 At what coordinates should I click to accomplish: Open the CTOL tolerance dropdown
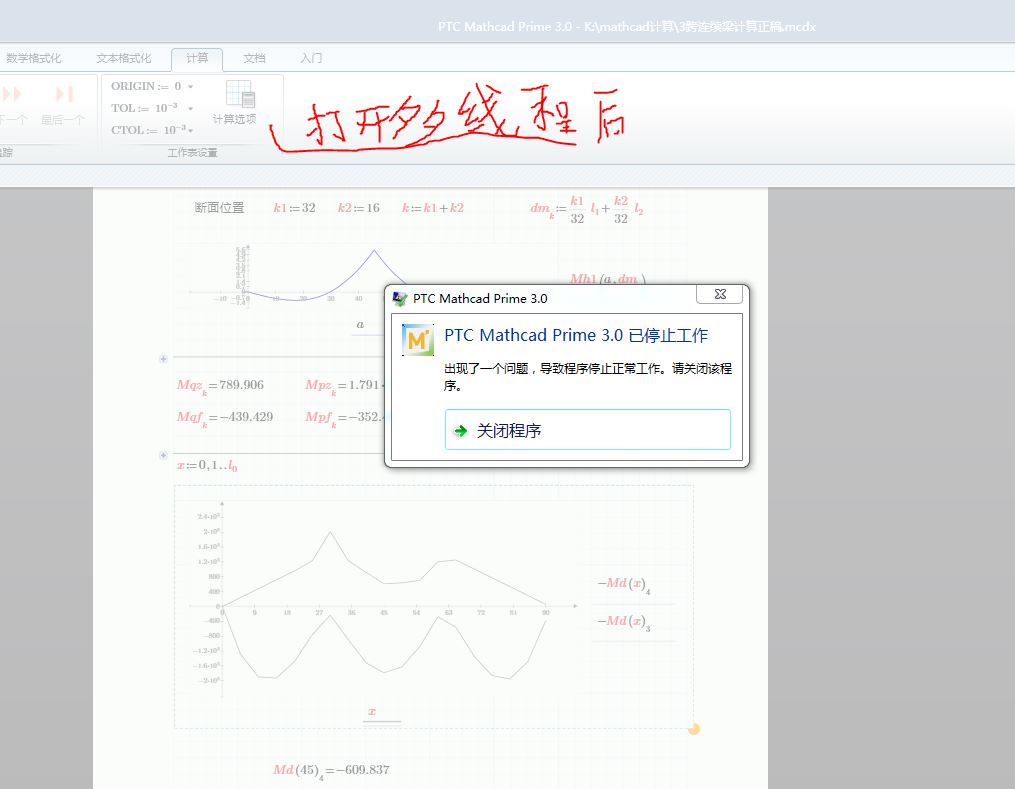tap(190, 131)
